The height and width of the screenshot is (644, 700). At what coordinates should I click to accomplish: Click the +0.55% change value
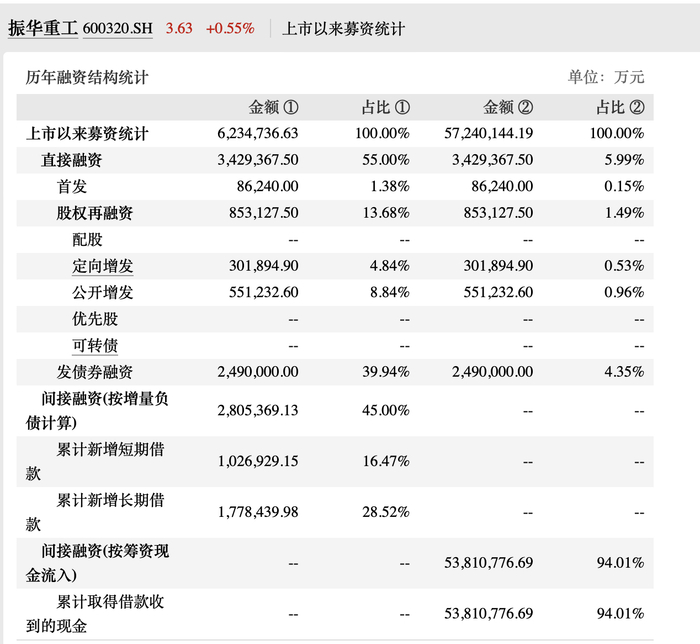click(230, 29)
